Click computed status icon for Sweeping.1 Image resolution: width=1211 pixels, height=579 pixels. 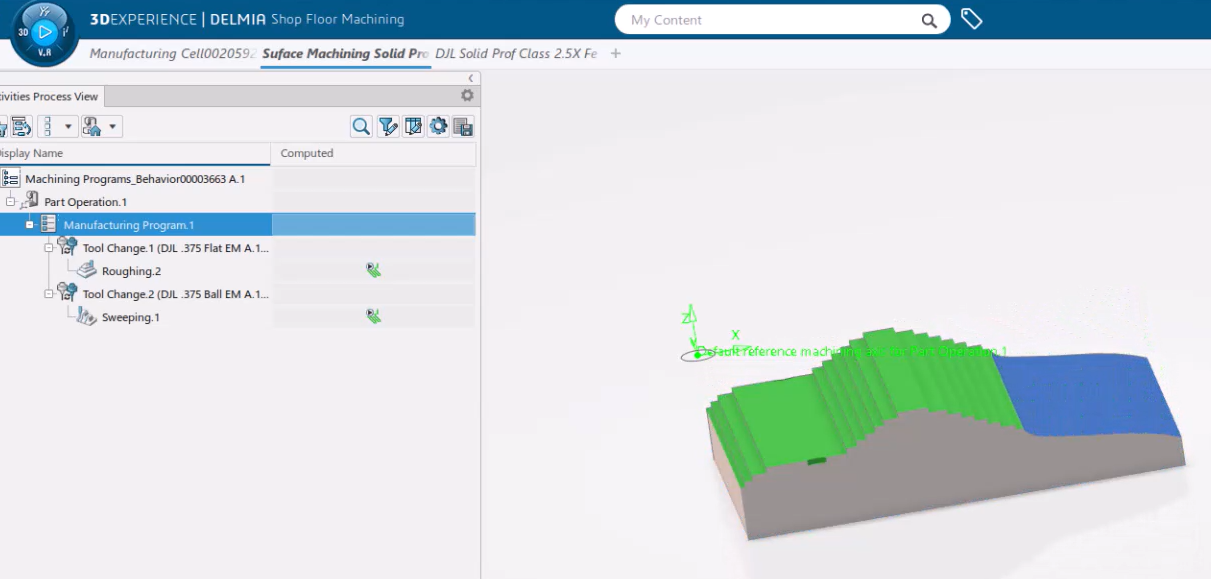tap(374, 316)
